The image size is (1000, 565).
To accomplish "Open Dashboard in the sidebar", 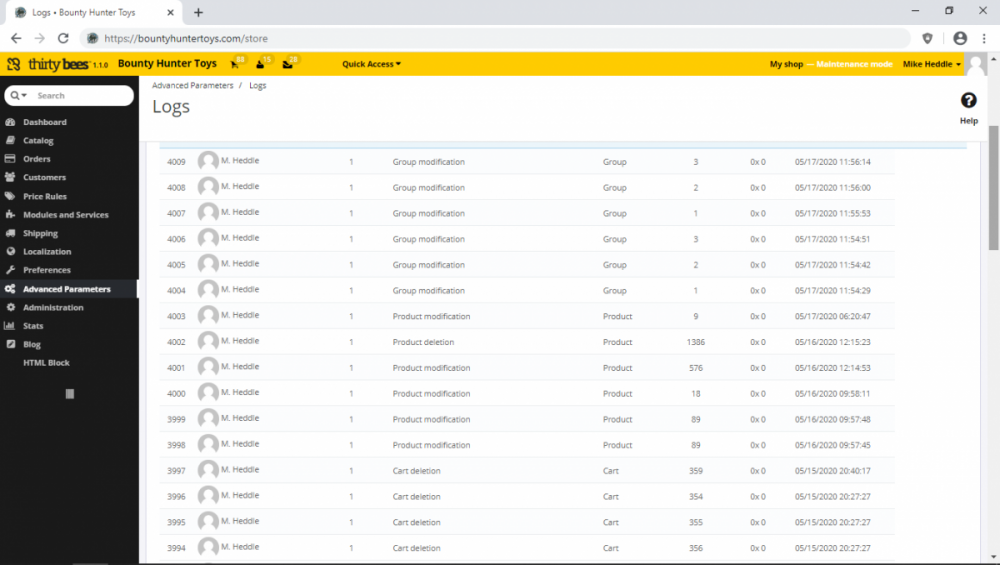I will click(x=45, y=122).
